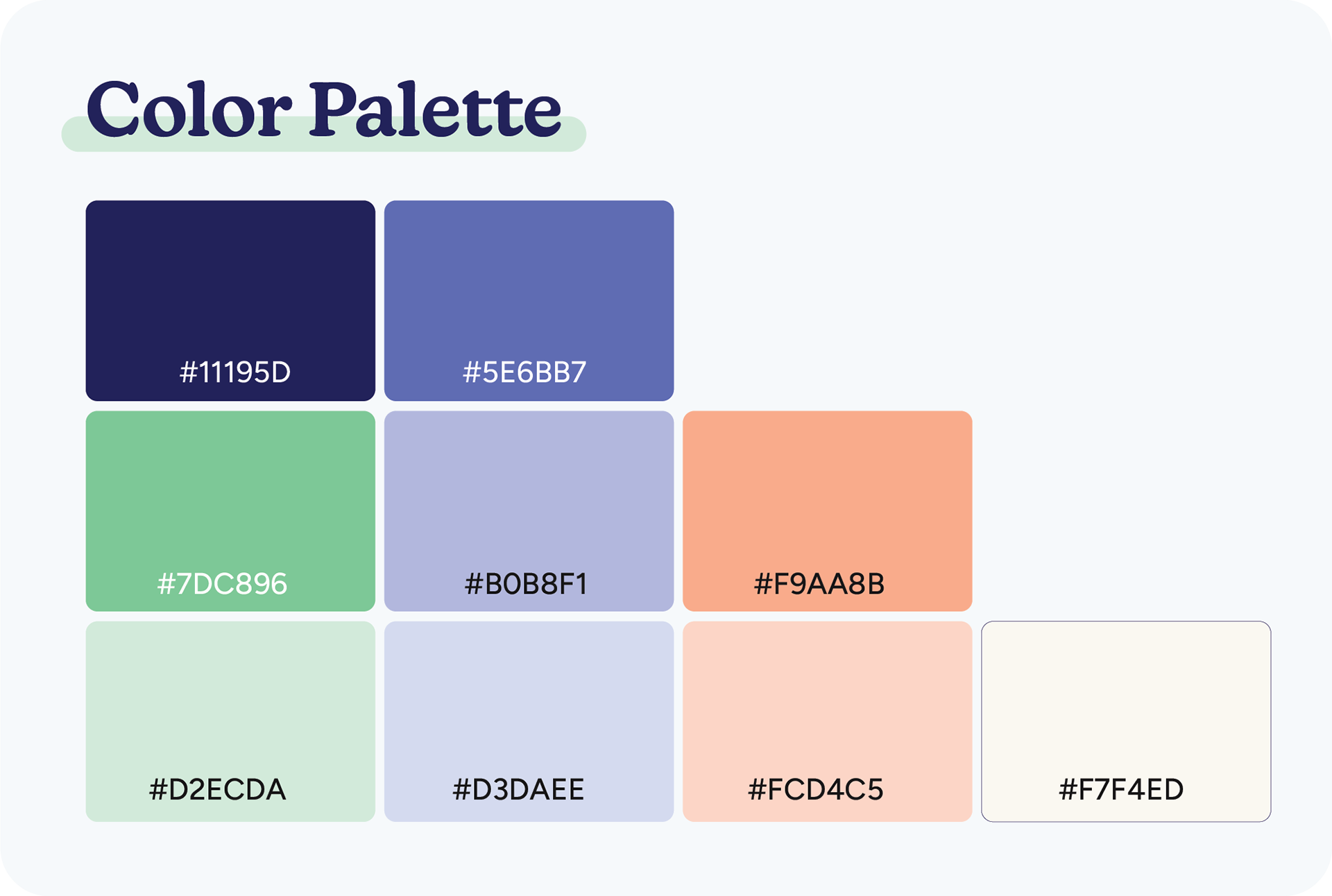Image resolution: width=1332 pixels, height=896 pixels.
Task: Click the cream #F7F4ED swatch
Action: click(1126, 721)
